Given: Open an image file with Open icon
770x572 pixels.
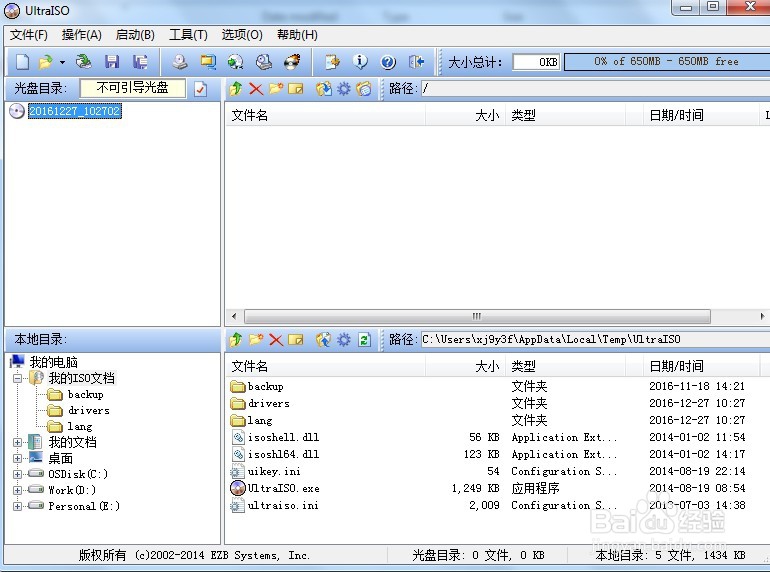Looking at the screenshot, I should point(46,62).
